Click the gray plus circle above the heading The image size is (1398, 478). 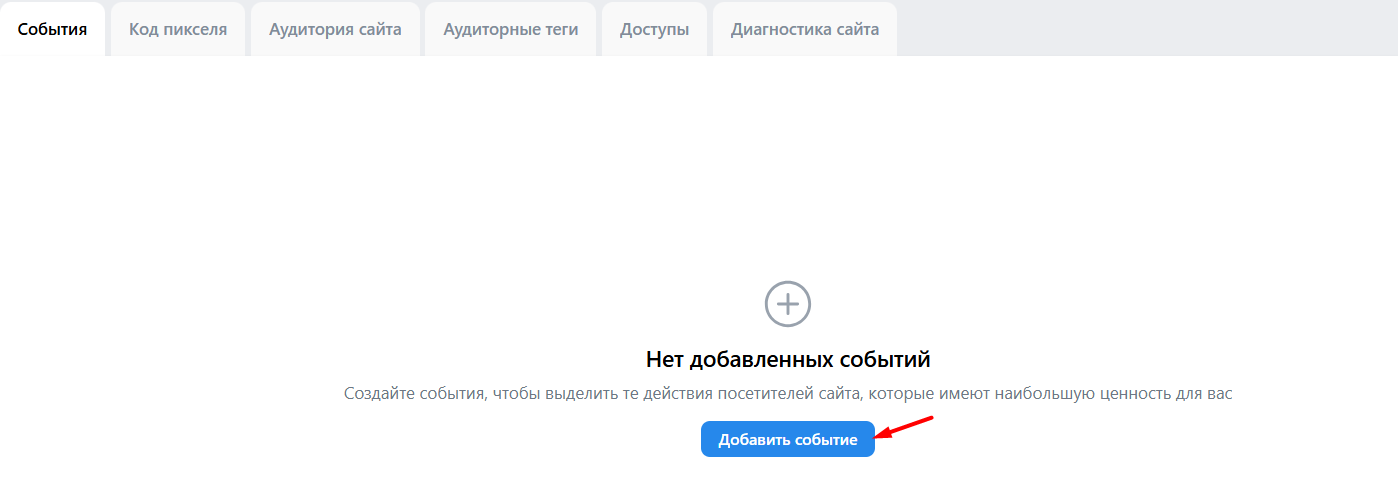point(788,303)
